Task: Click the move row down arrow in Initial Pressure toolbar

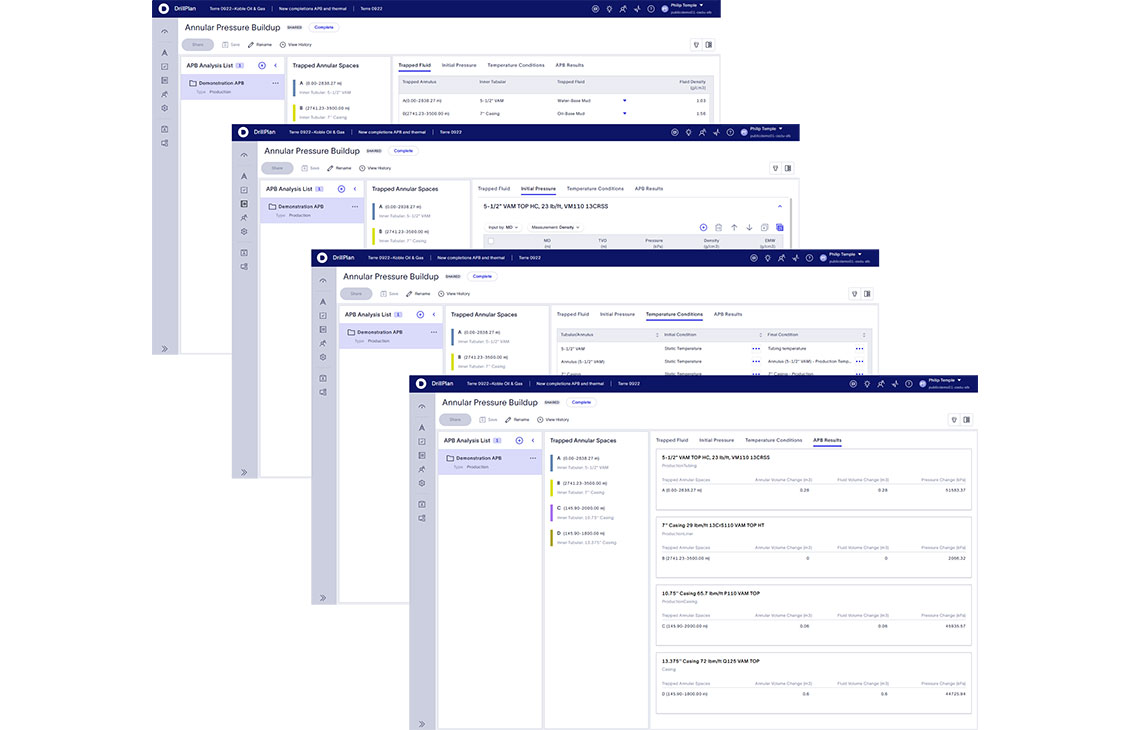Action: coord(749,227)
